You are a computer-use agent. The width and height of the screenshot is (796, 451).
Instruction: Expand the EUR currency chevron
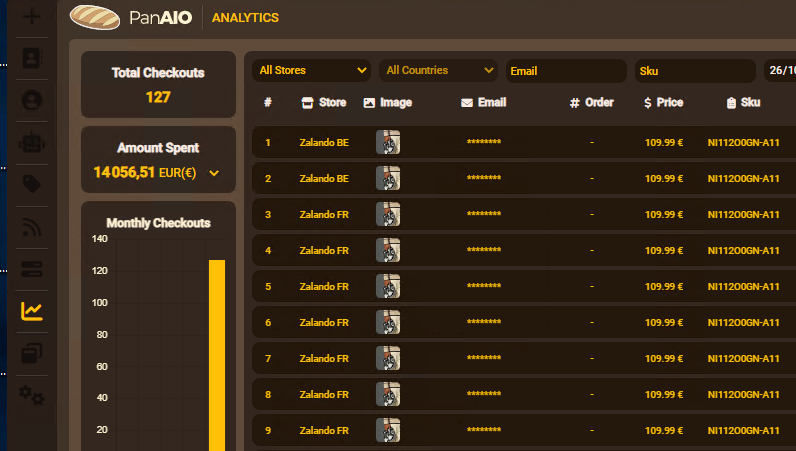coord(214,173)
